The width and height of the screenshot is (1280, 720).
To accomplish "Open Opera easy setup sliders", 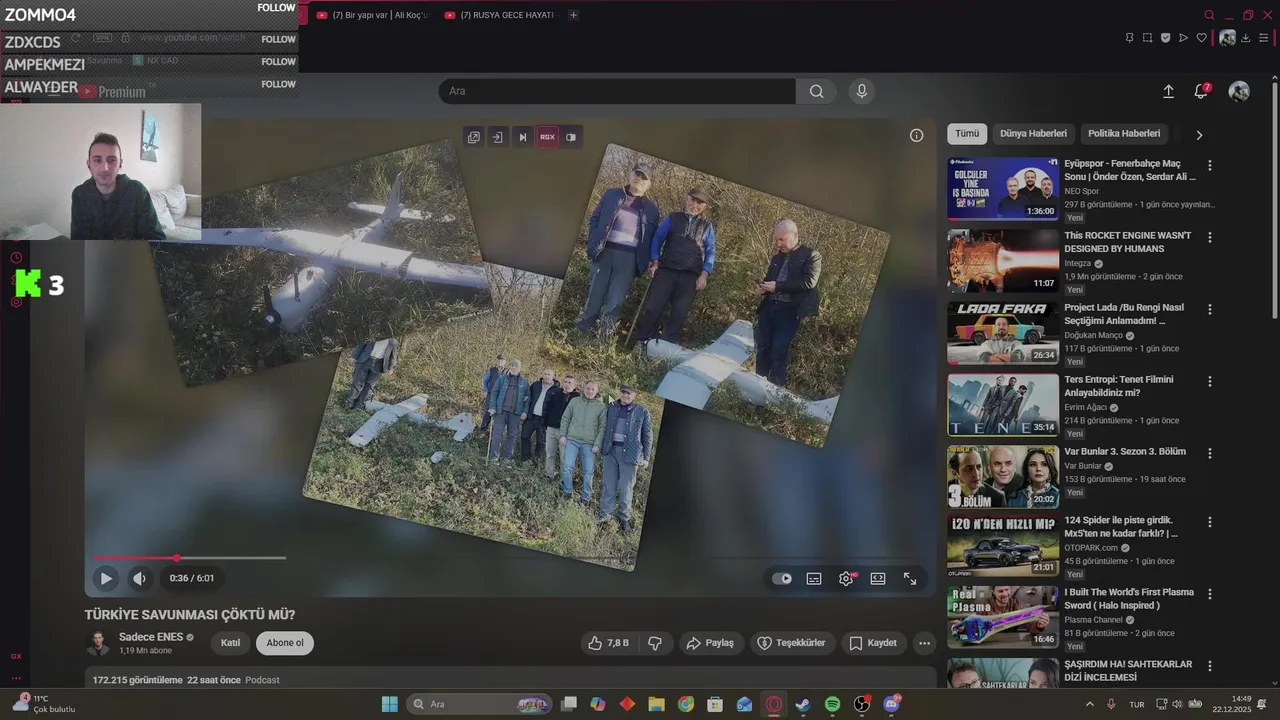I will pyautogui.click(x=1264, y=38).
